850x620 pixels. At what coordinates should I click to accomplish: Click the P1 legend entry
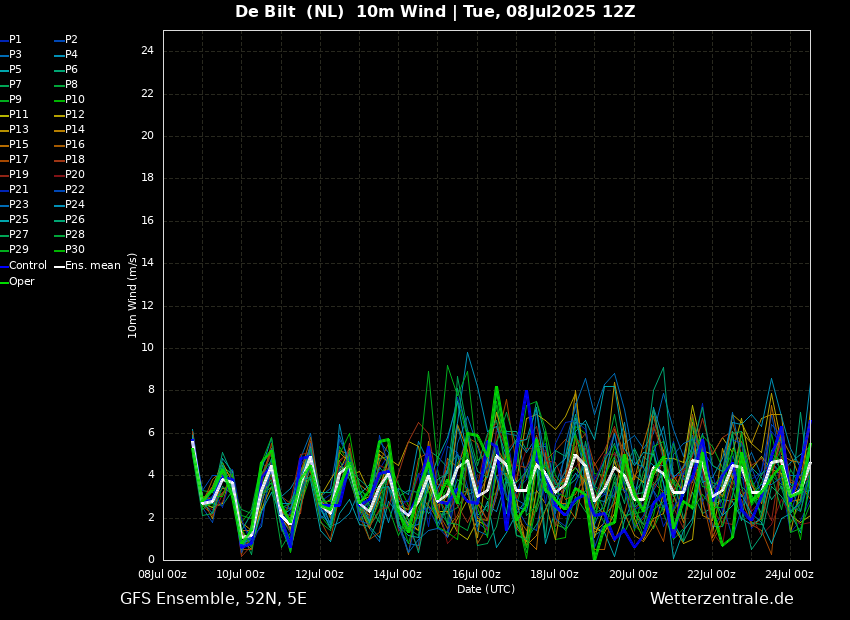[x=15, y=40]
